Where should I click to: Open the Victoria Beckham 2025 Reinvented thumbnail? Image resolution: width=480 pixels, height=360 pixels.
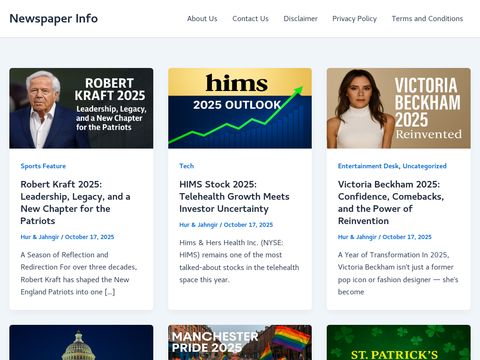point(399,108)
